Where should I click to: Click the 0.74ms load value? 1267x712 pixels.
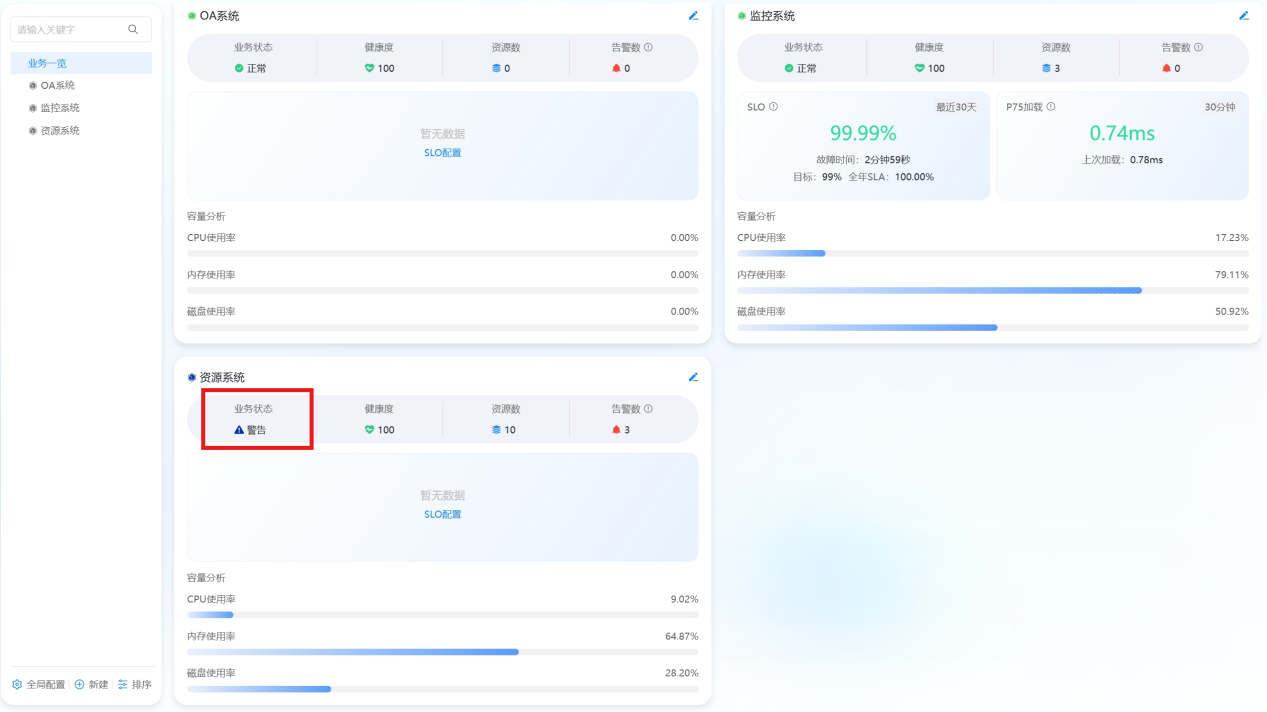click(x=1122, y=133)
